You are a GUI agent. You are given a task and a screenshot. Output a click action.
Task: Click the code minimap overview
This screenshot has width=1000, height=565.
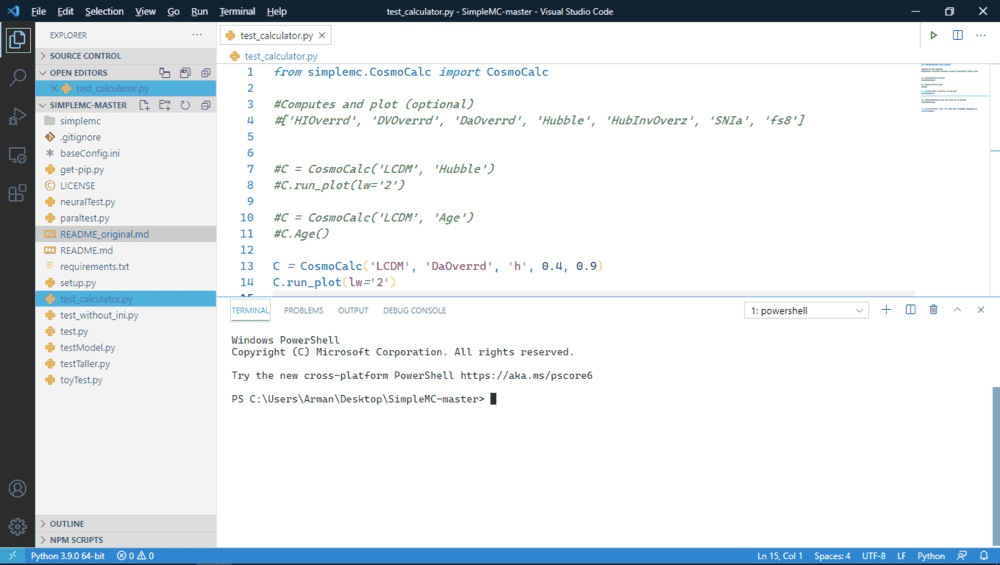coord(954,87)
